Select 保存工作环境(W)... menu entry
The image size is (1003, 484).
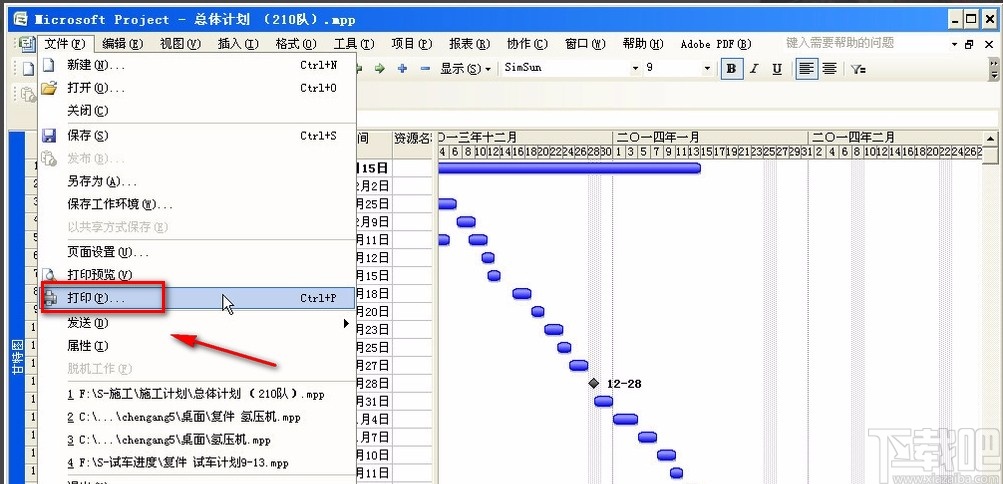197,205
